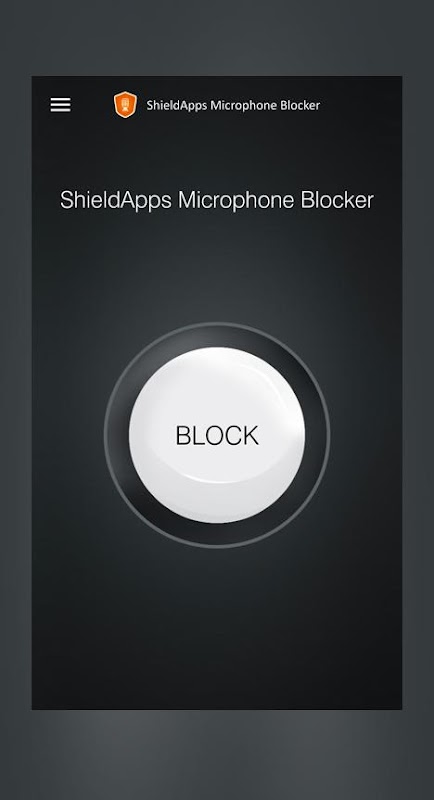Tap the BLOCK button to block microphone

click(x=217, y=435)
